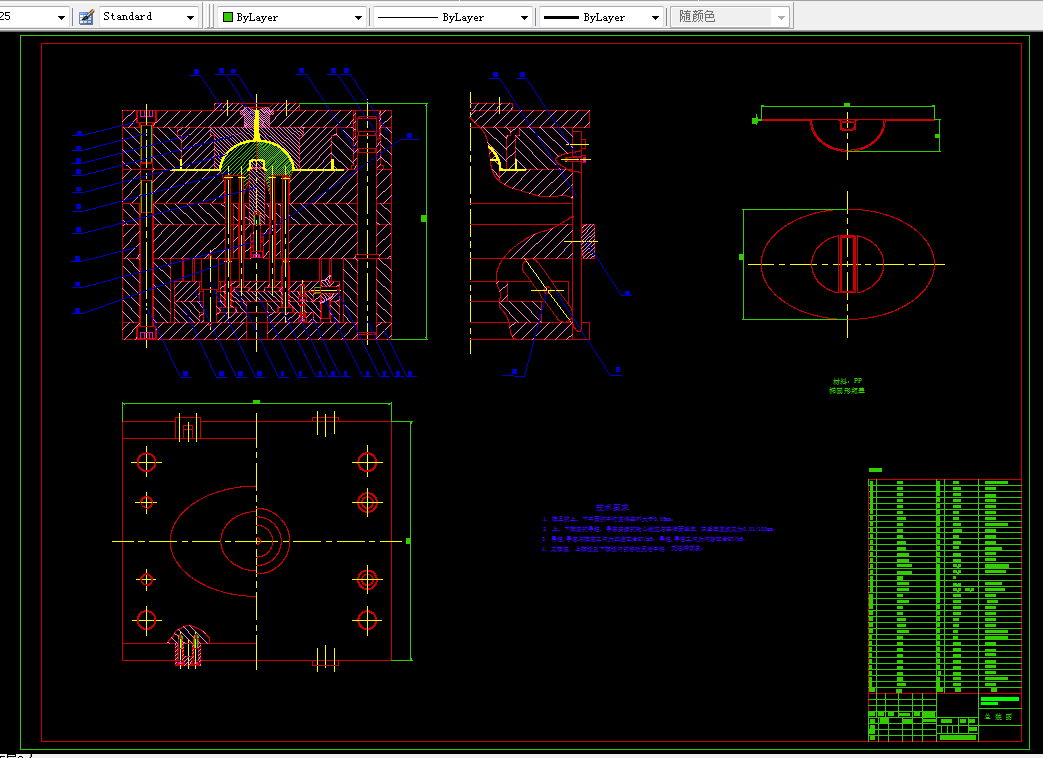The image size is (1043, 758).
Task: Open the 随颜色 plot style dropdown
Action: click(782, 17)
